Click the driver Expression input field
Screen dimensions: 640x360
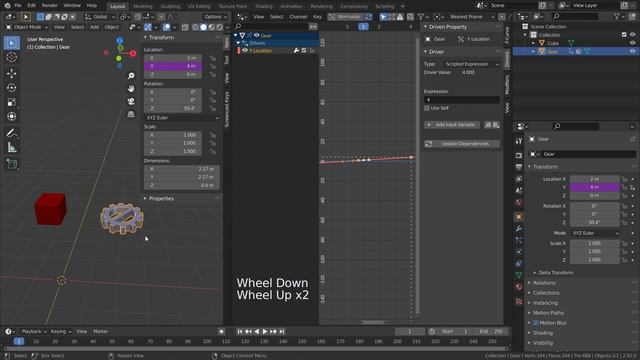(462, 100)
